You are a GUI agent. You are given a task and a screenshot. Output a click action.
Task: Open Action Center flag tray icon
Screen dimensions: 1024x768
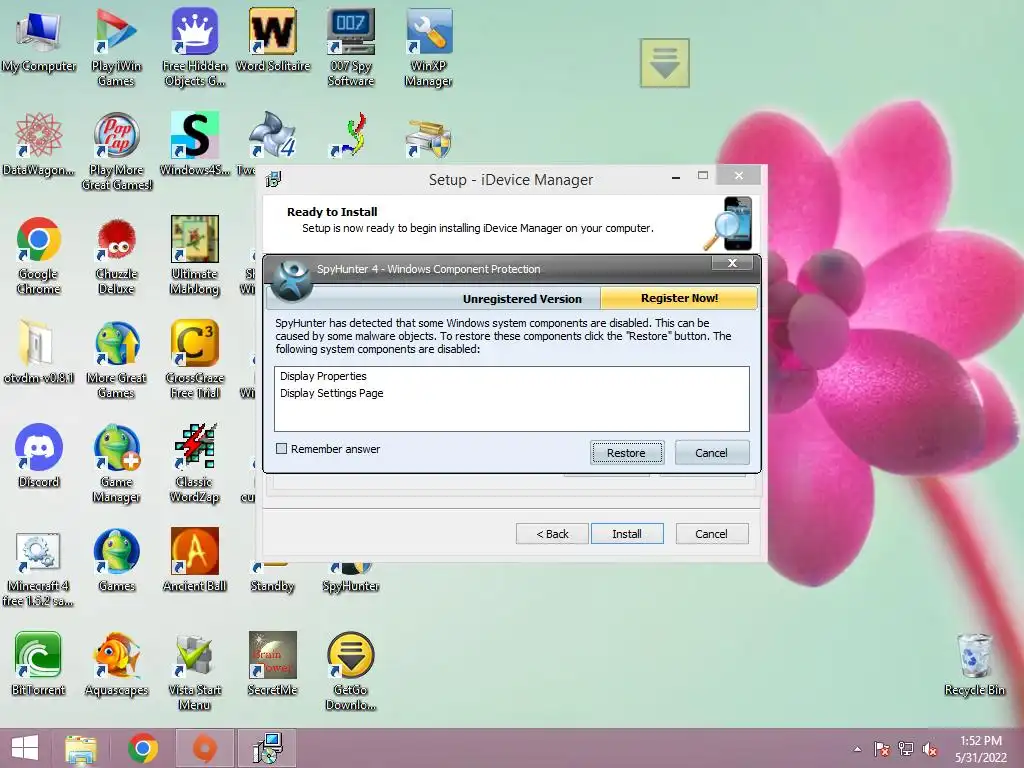point(882,749)
